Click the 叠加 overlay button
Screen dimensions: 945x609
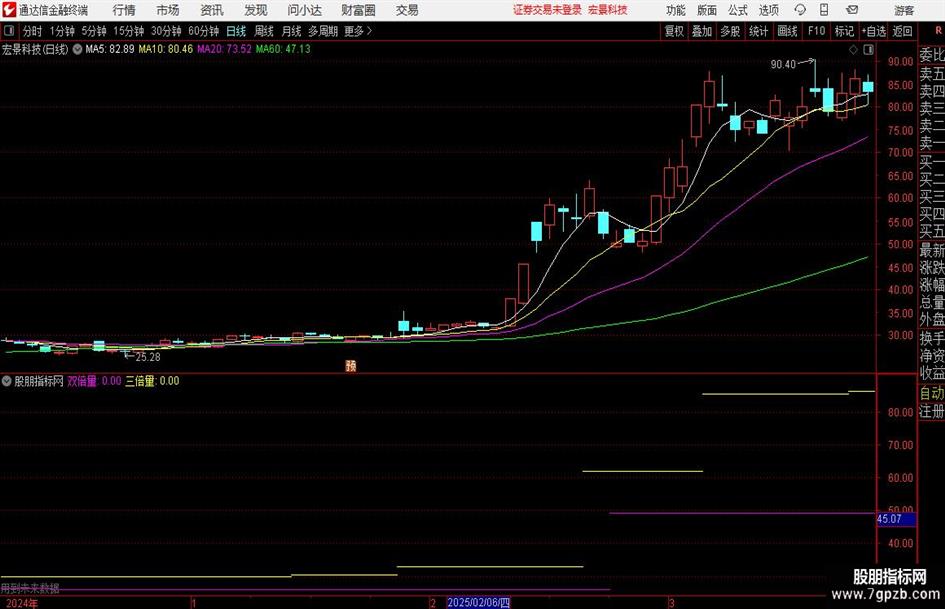point(702,31)
